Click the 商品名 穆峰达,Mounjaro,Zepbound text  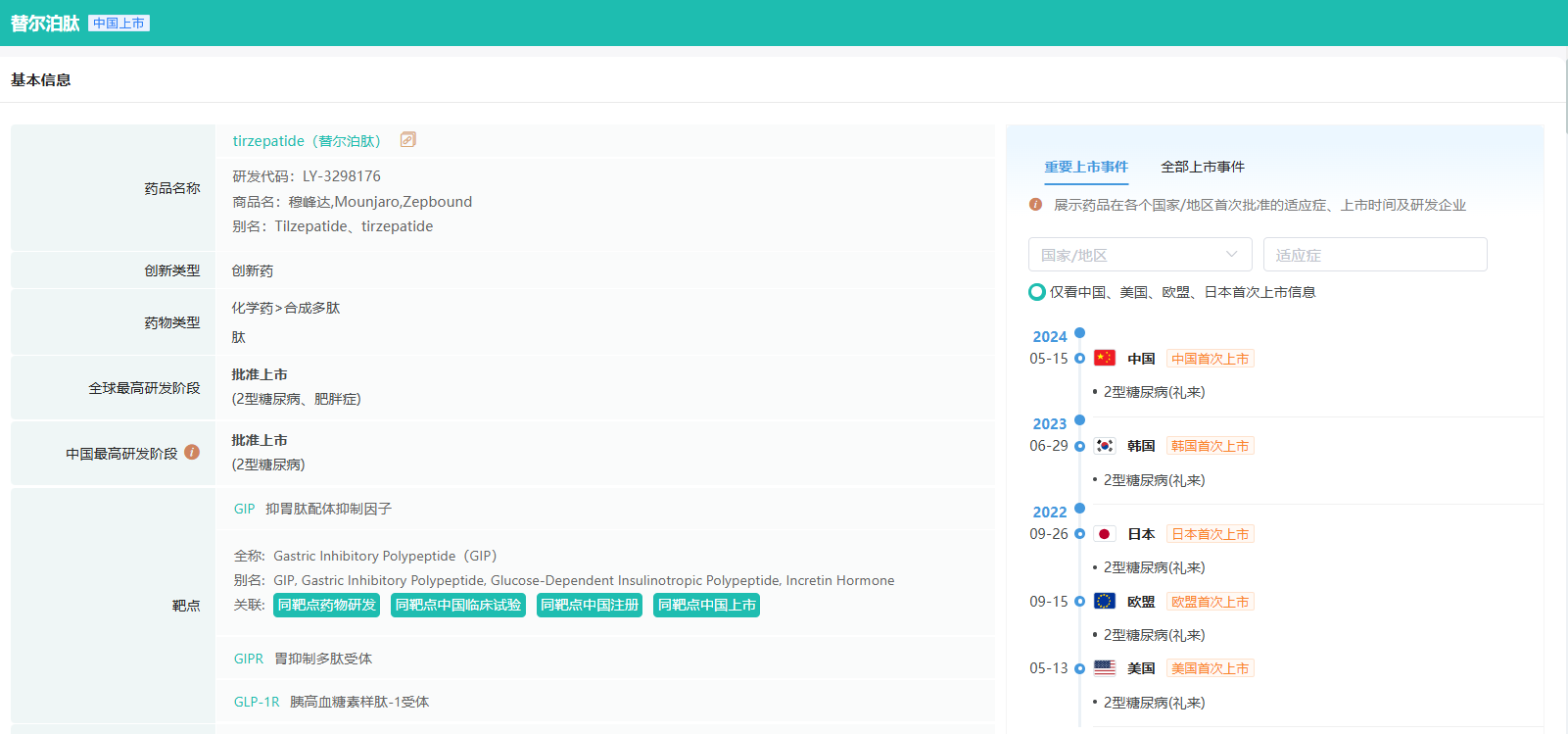click(353, 202)
